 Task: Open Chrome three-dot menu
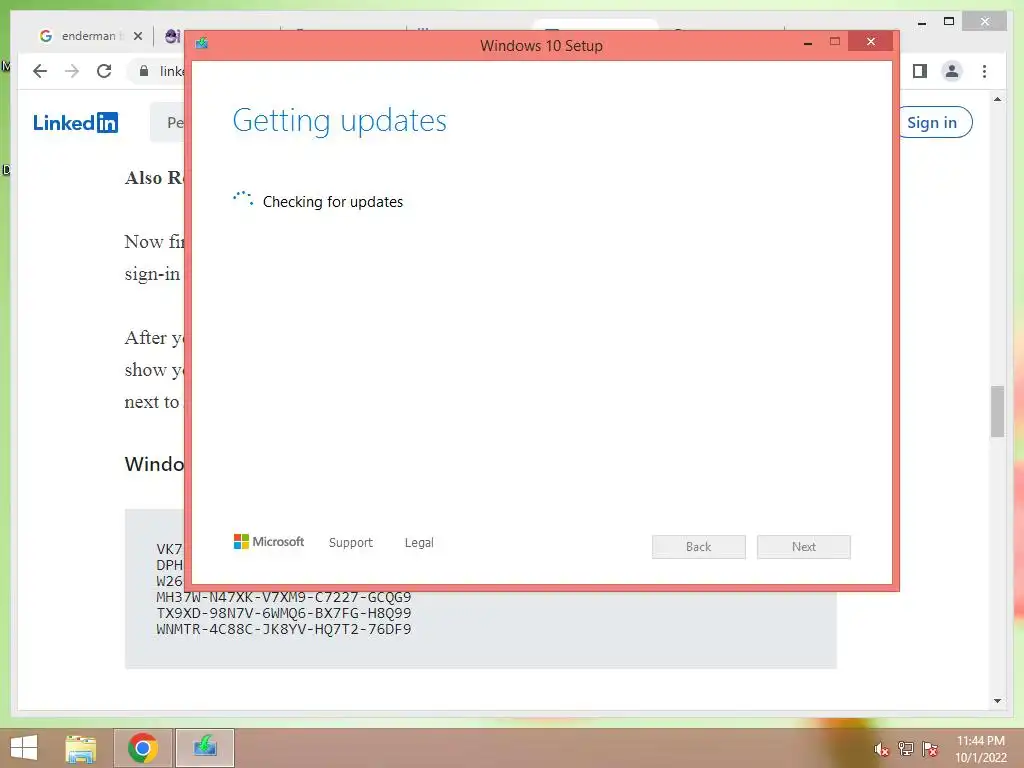(984, 71)
